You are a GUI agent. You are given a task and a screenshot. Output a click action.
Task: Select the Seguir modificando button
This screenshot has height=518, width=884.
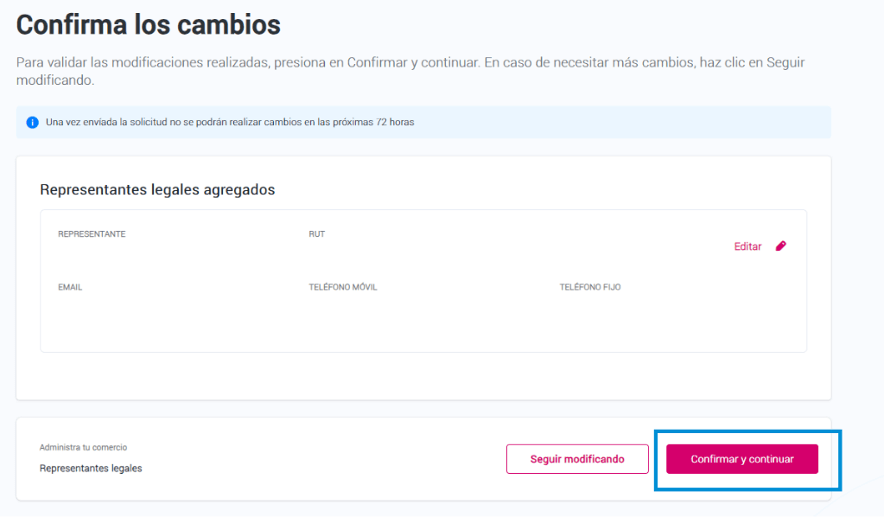click(x=577, y=459)
